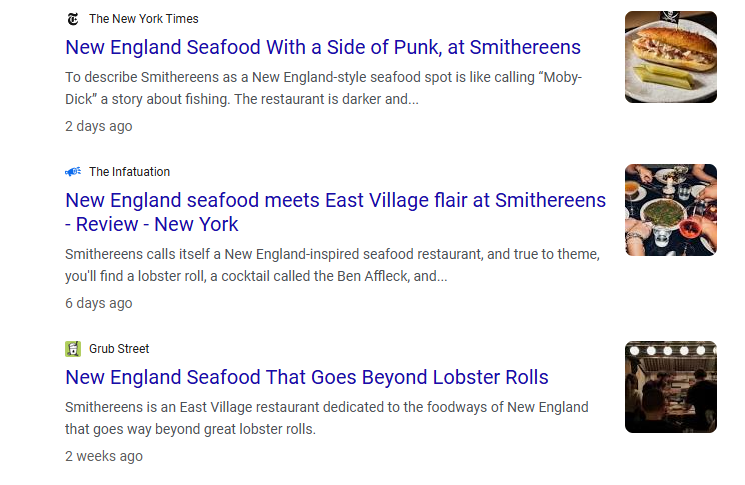
Task: Click the '2 weeks ago' timestamp
Action: [x=104, y=456]
